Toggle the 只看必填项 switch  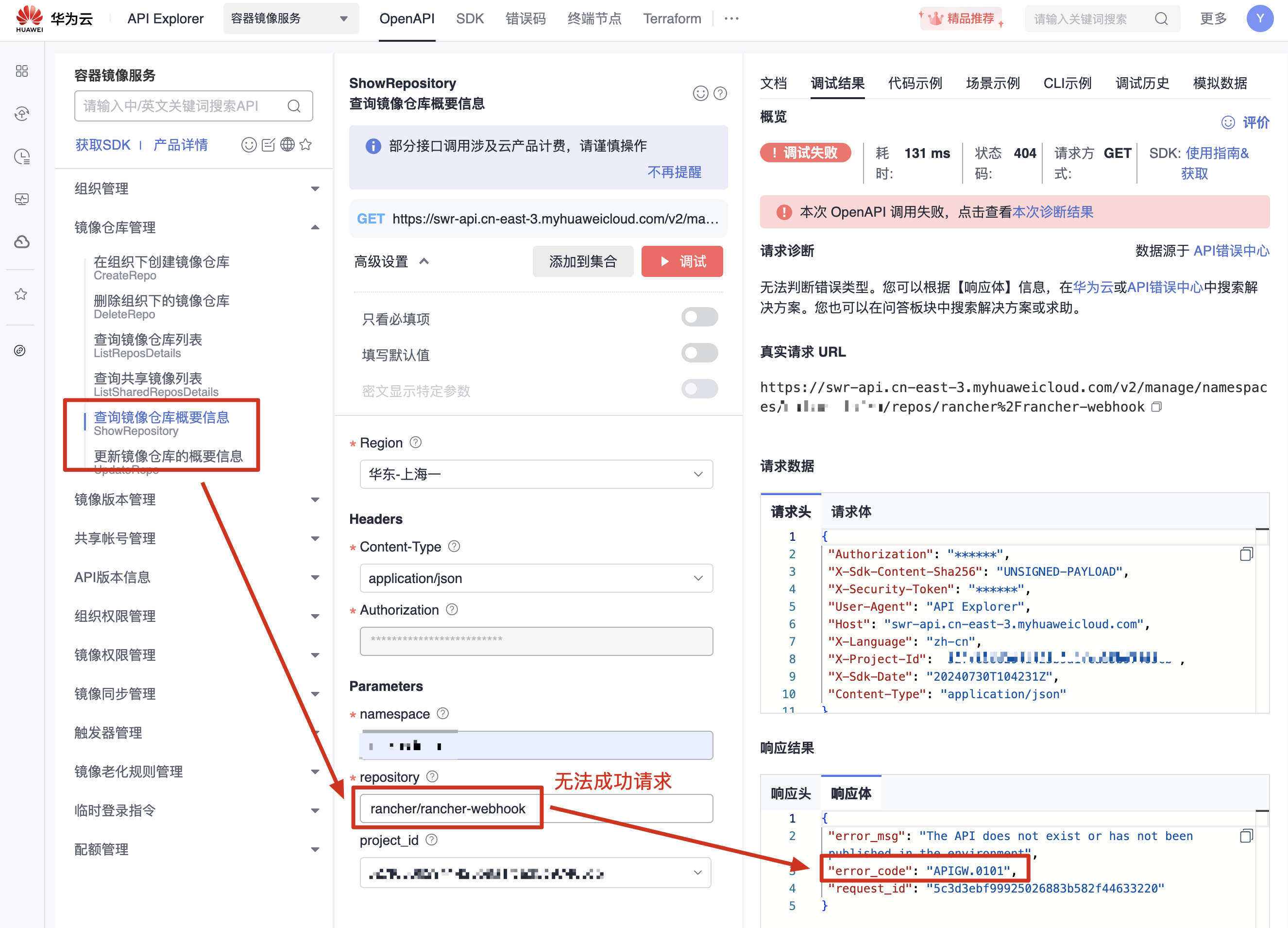tap(699, 317)
